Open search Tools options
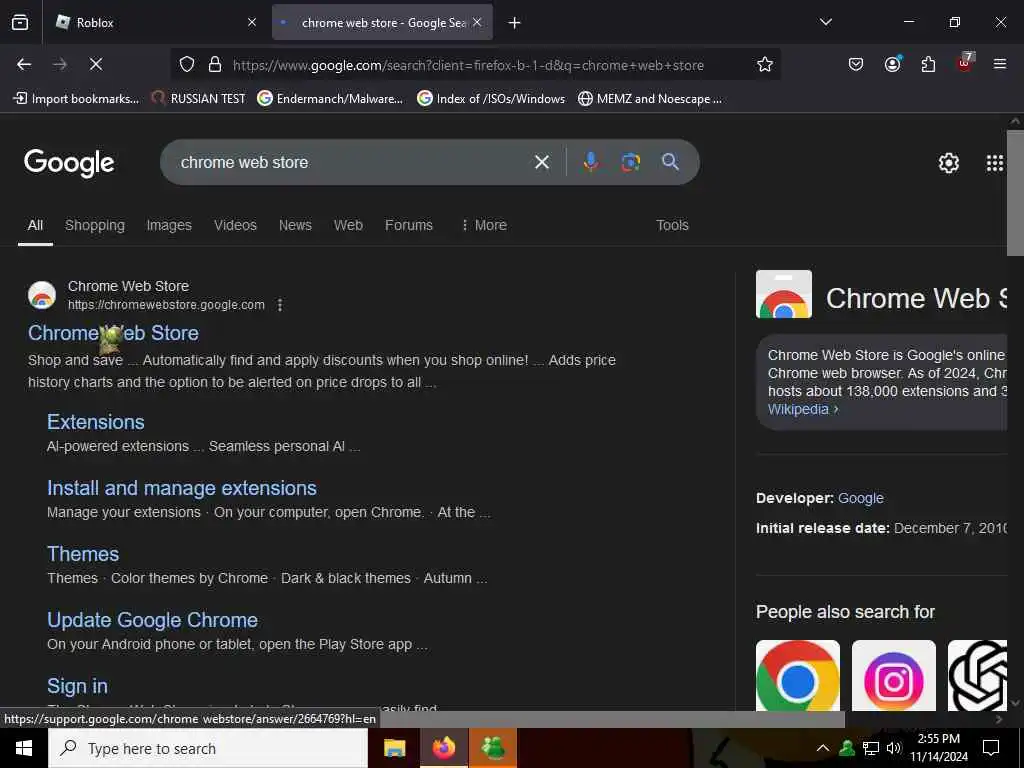This screenshot has width=1024, height=768. [672, 225]
